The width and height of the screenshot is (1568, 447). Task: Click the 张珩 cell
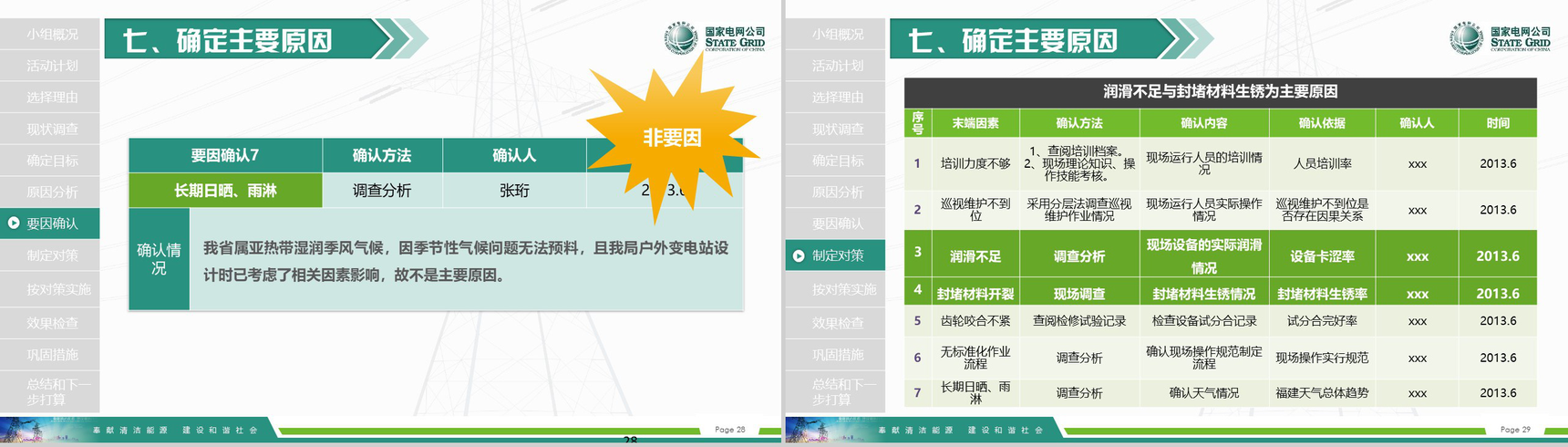pyautogui.click(x=514, y=190)
